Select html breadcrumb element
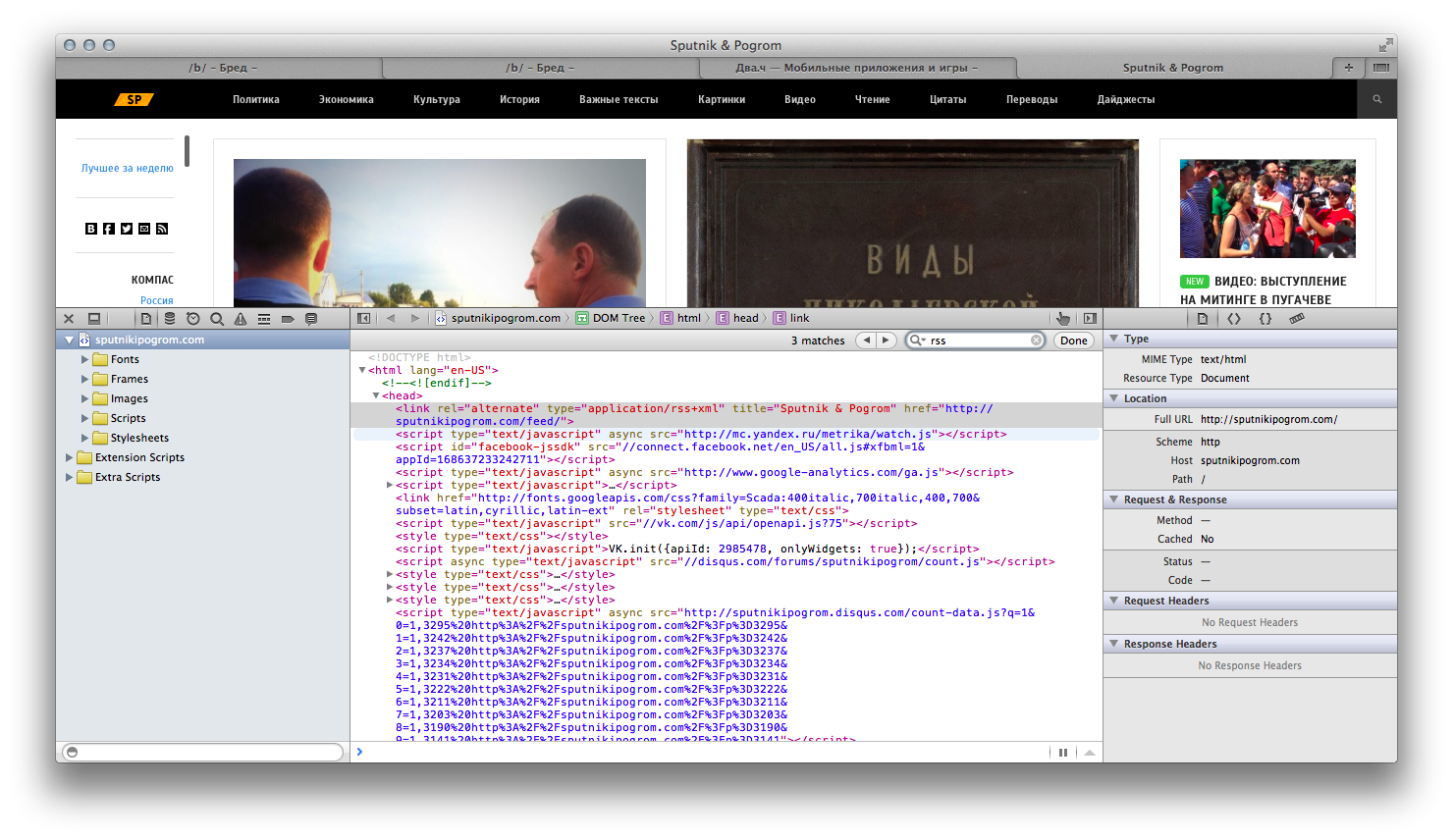 point(681,318)
